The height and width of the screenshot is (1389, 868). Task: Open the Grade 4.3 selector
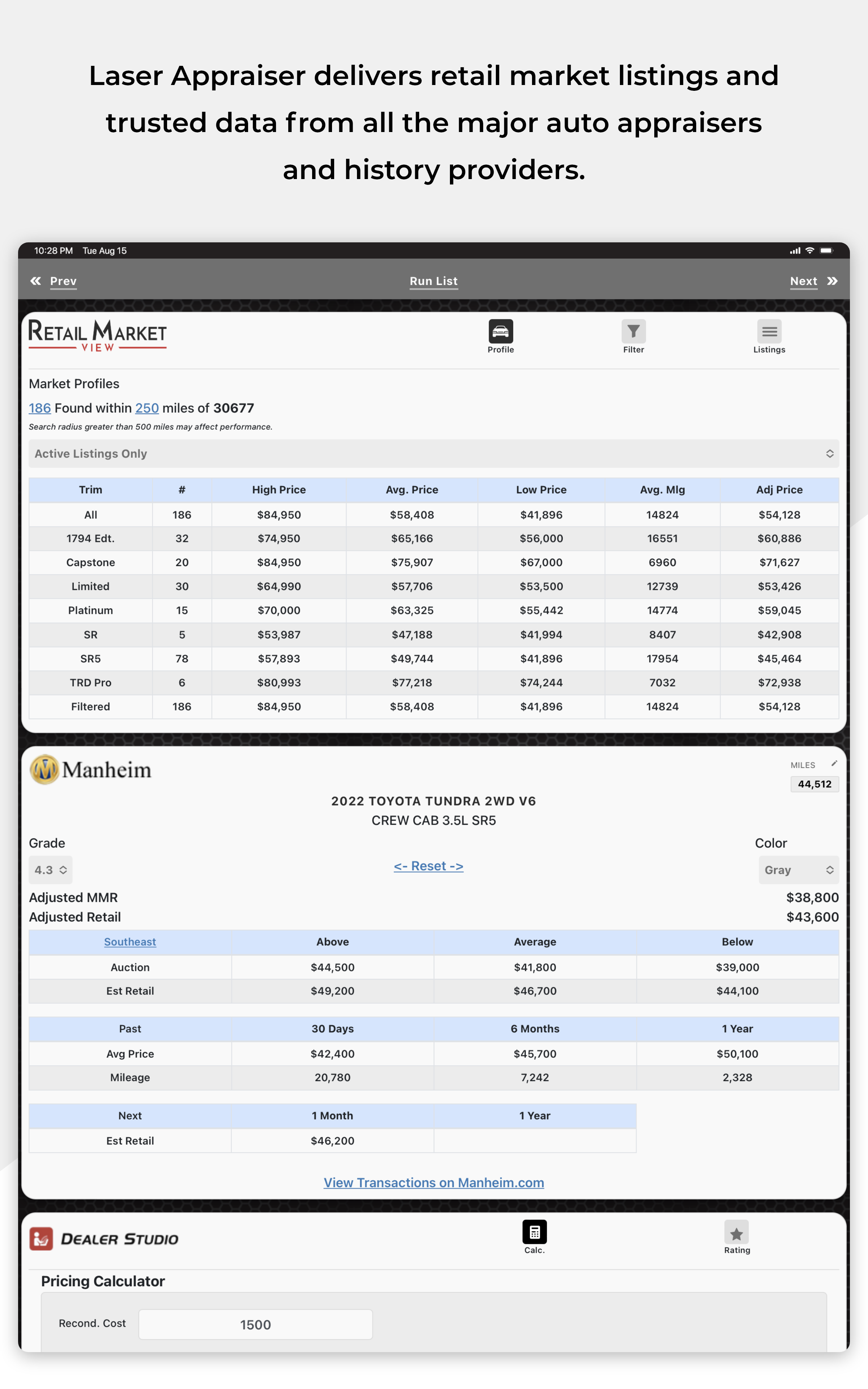(x=51, y=870)
